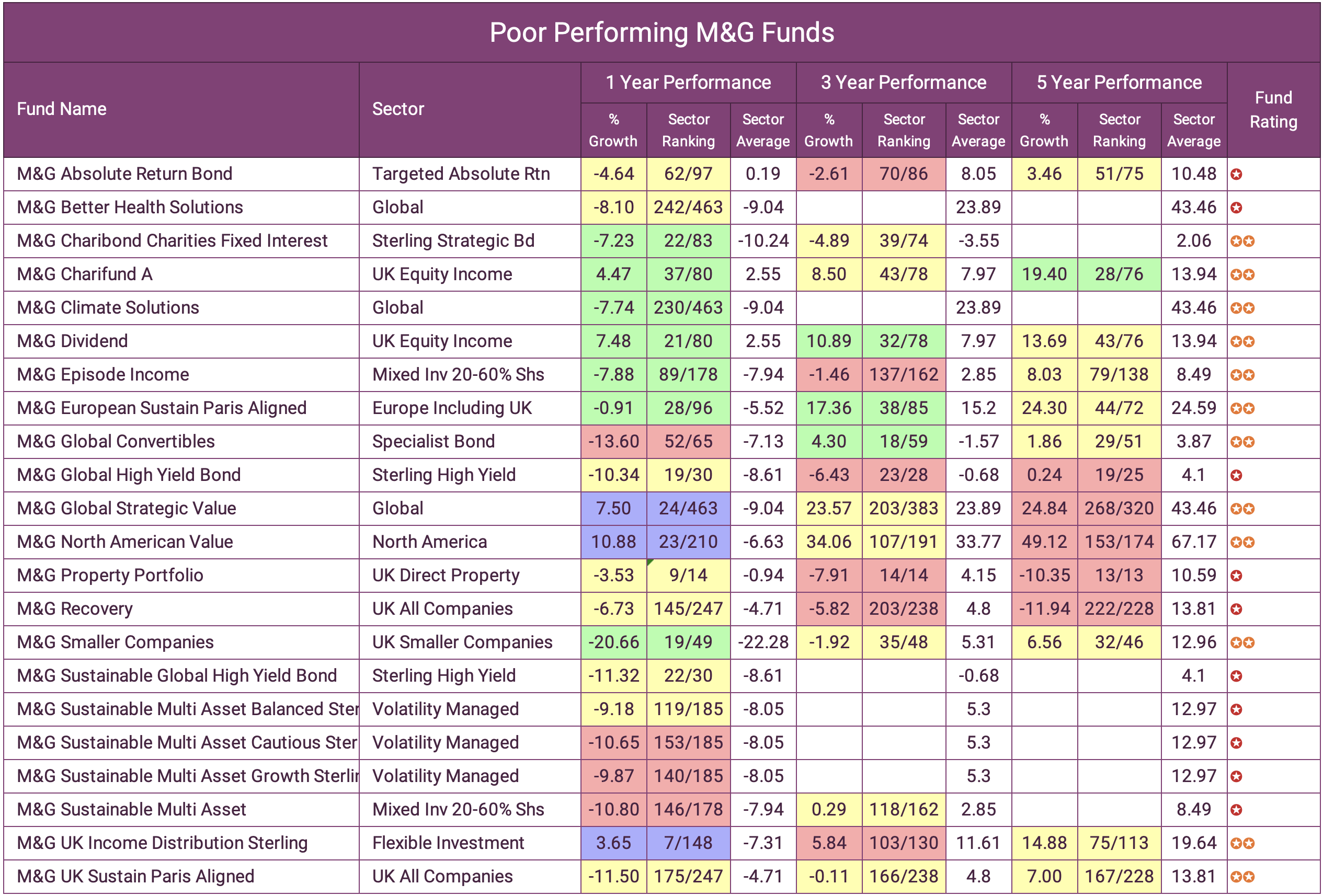
Task: Click the Fund Rating column header
Action: 1273,109
